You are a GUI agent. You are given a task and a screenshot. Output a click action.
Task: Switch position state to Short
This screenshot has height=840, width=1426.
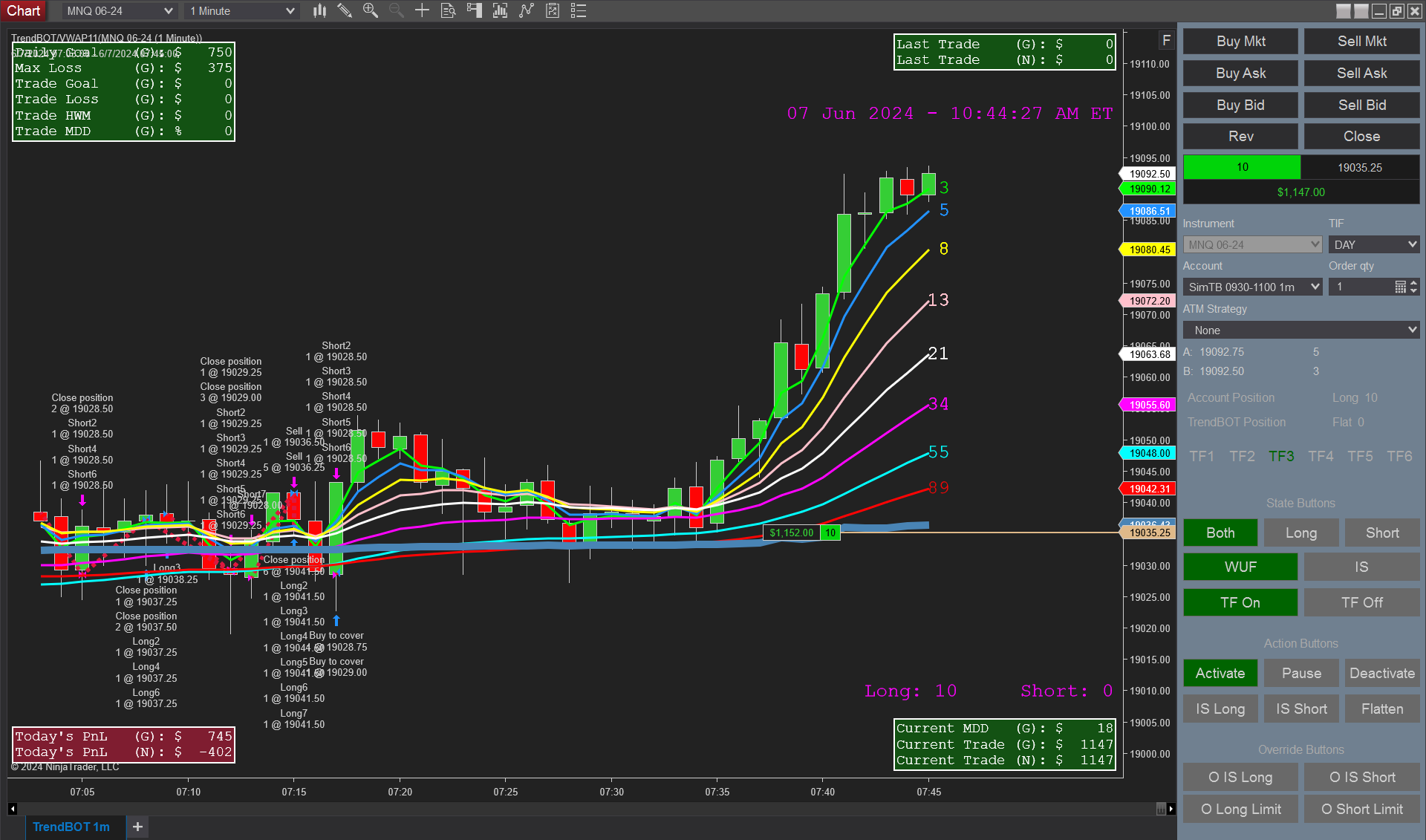[x=1381, y=533]
